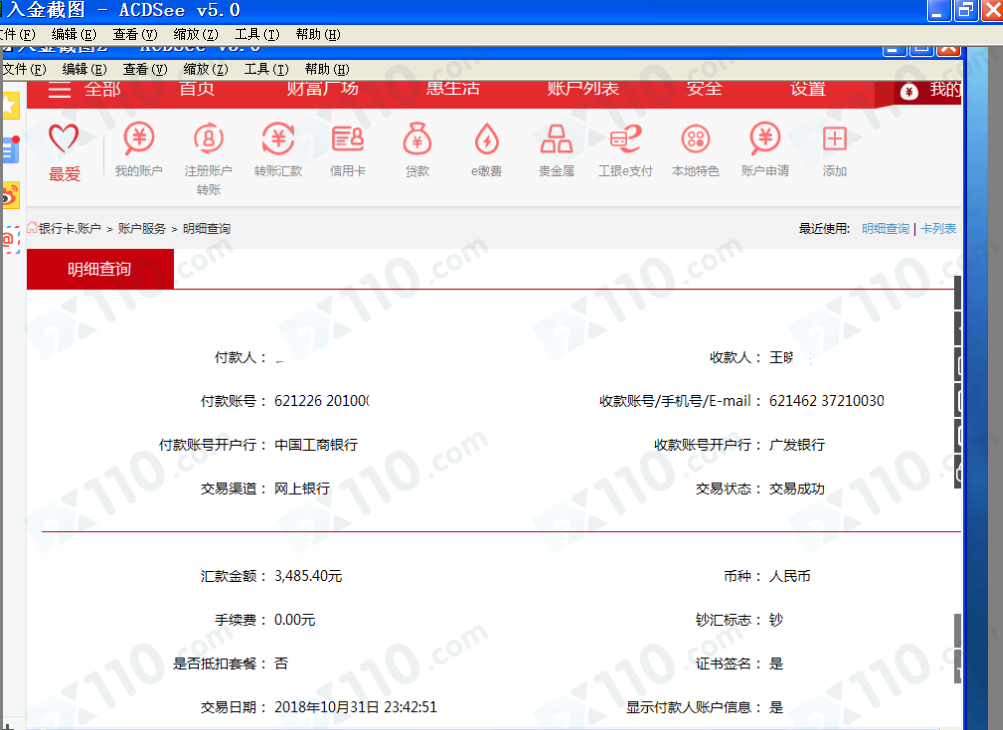
Task: Go to 惠生活 in red navigation bar
Action: [453, 89]
